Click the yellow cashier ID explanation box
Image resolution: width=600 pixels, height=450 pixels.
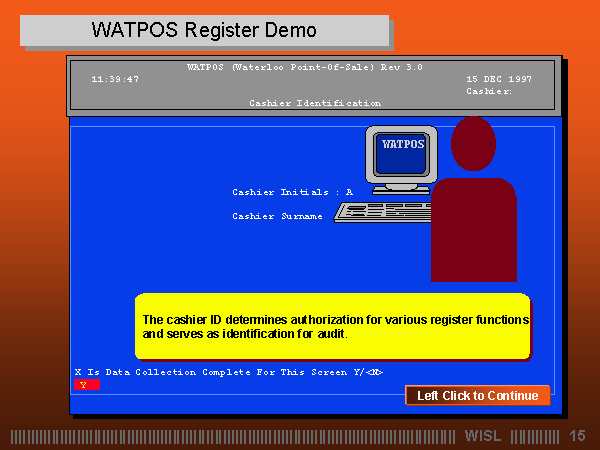click(x=332, y=326)
